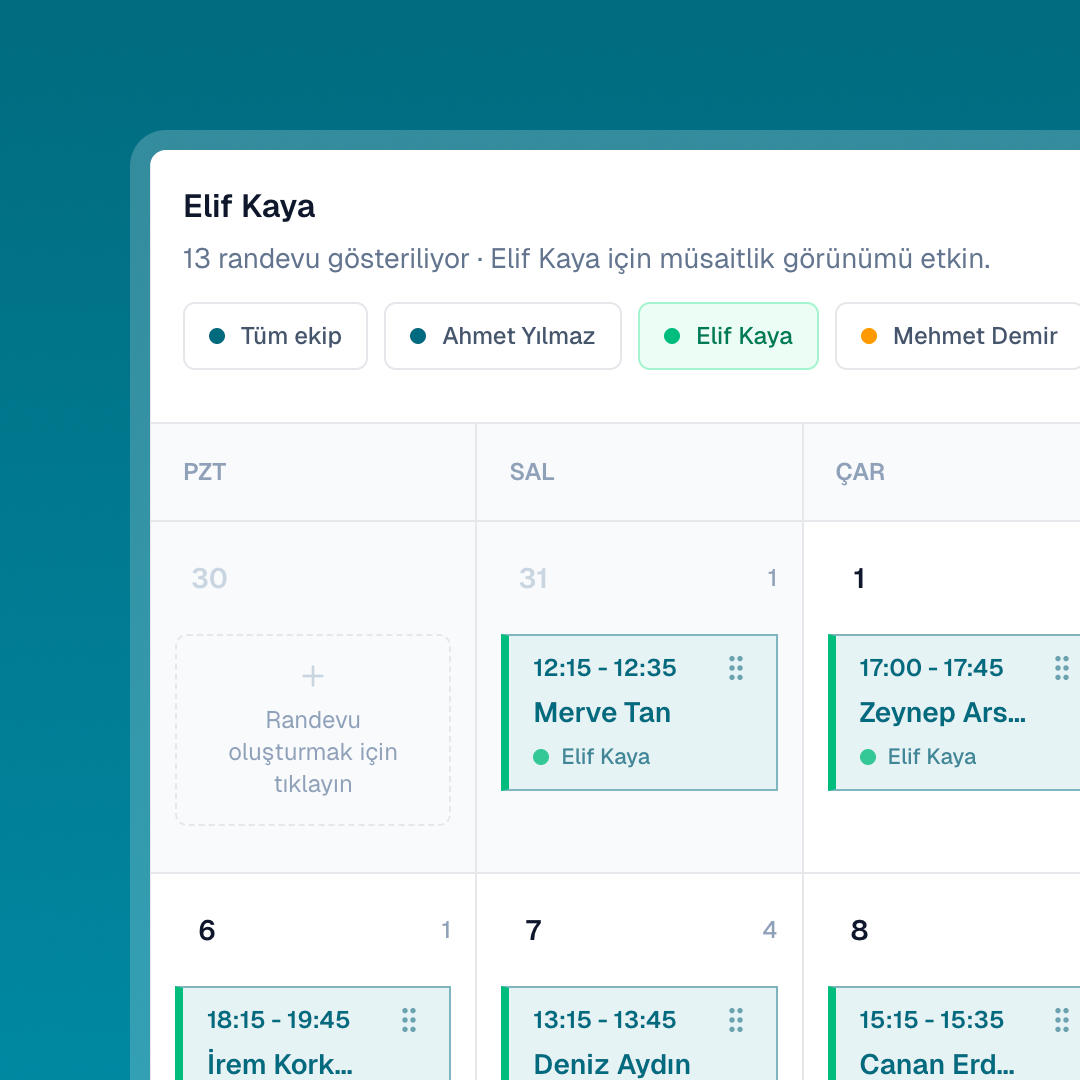The width and height of the screenshot is (1080, 1080).
Task: Click 'Randevu oluşturmak için tıklayın' text
Action: coord(313,752)
